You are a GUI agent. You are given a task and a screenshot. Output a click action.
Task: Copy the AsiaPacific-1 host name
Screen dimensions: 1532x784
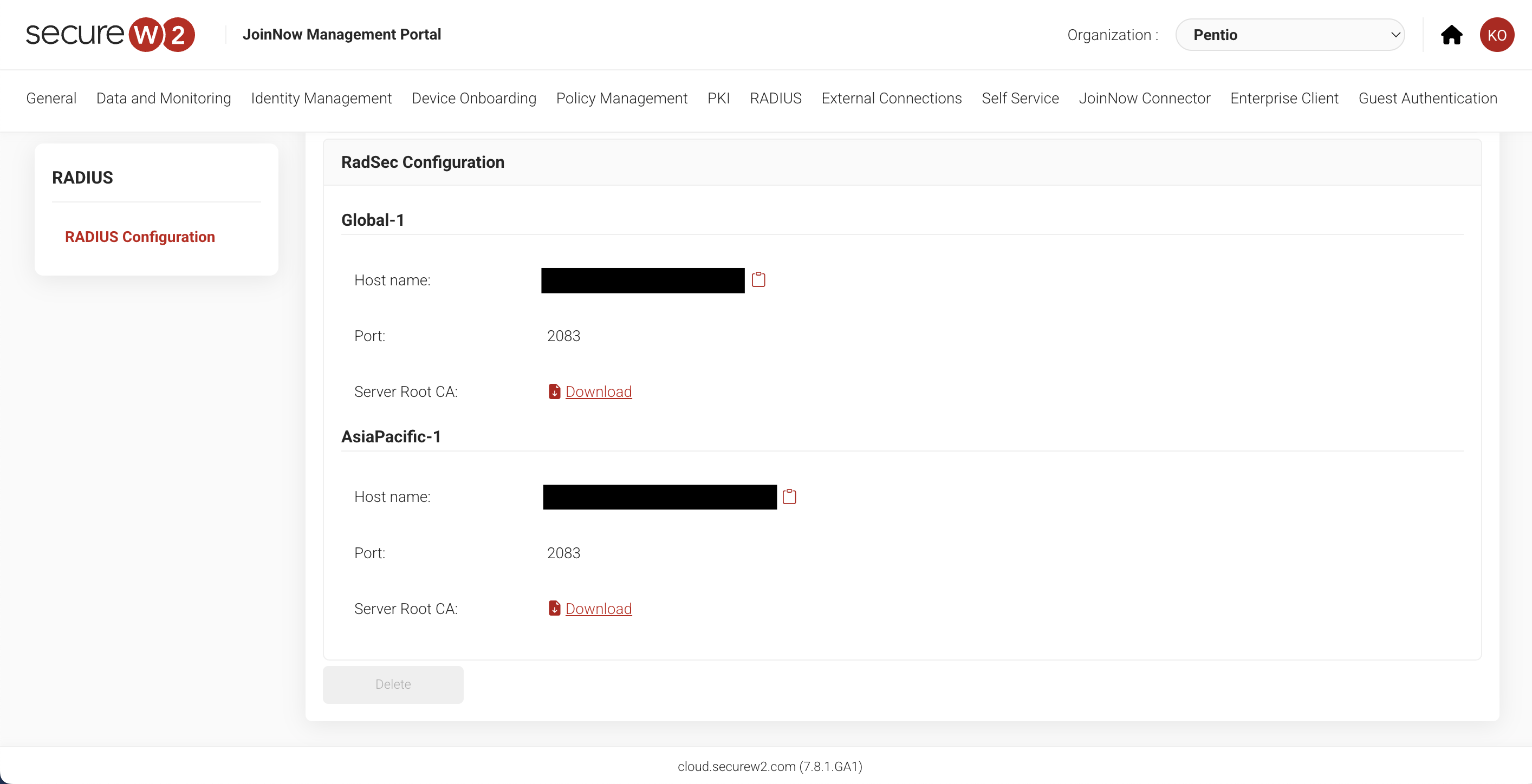pyautogui.click(x=789, y=496)
